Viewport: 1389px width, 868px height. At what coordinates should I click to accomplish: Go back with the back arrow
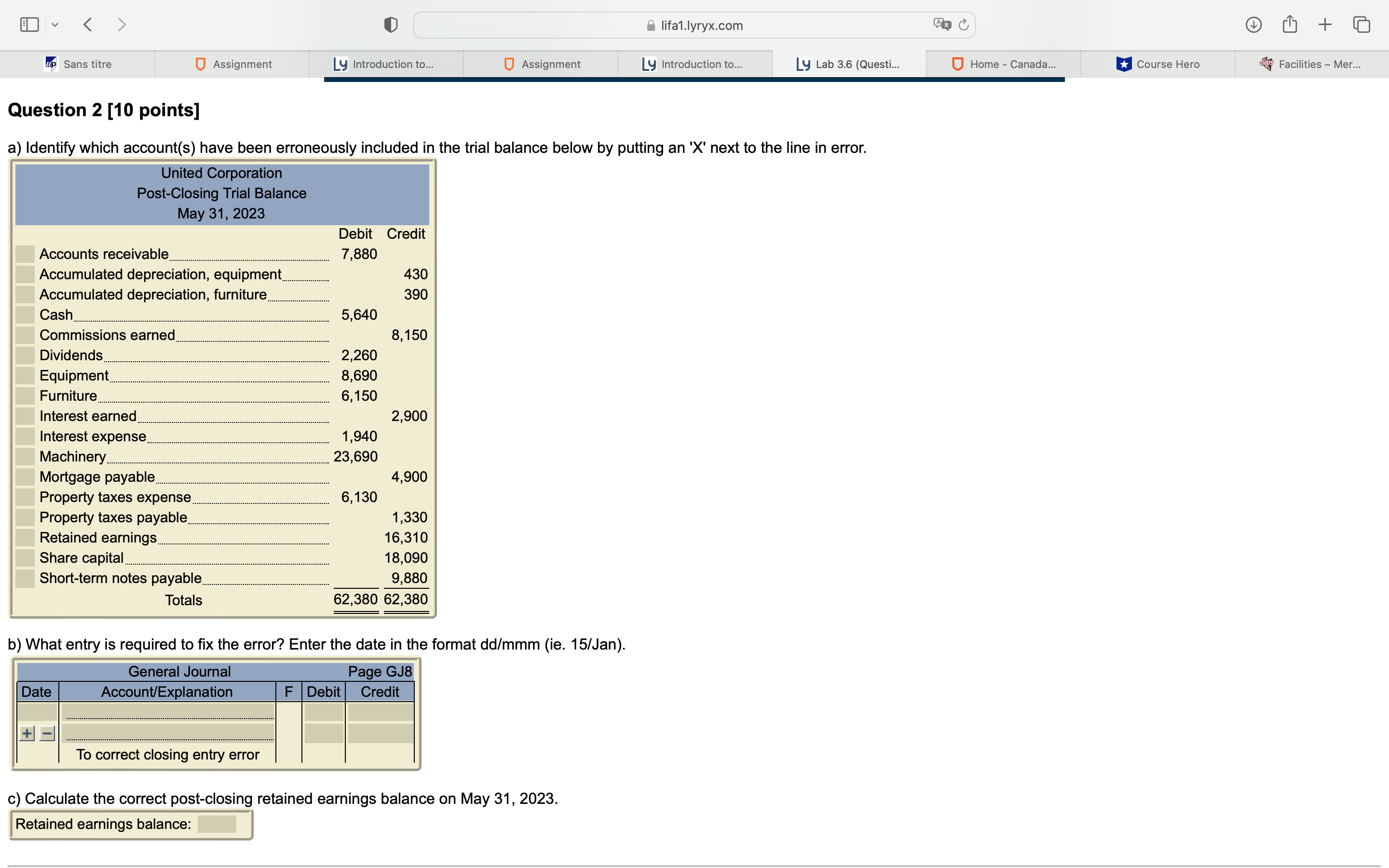(88, 25)
